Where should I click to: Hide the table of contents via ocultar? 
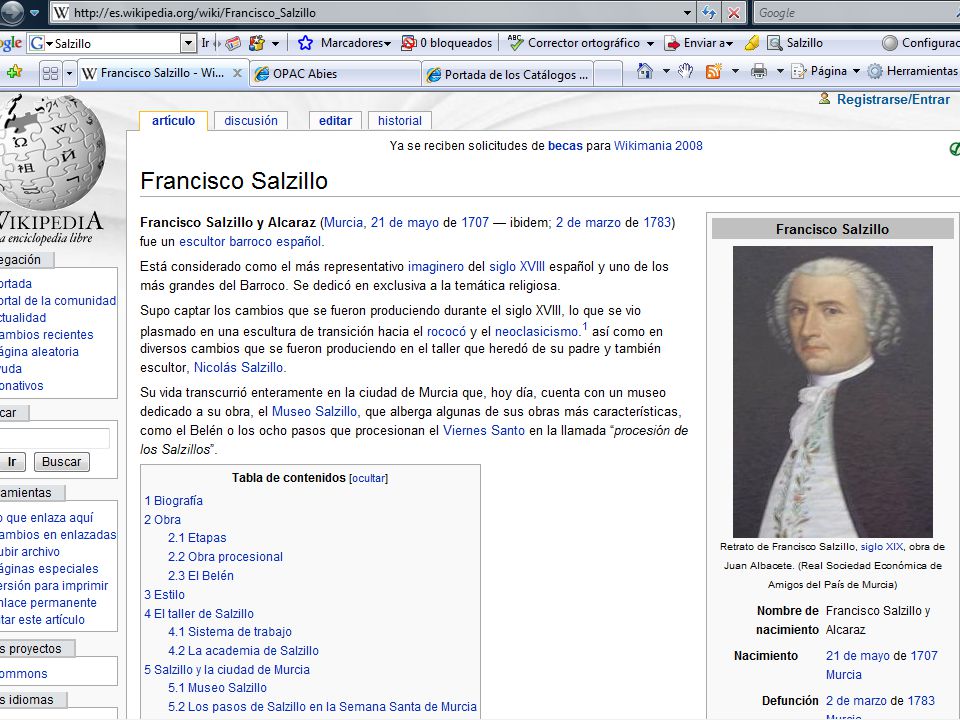369,479
